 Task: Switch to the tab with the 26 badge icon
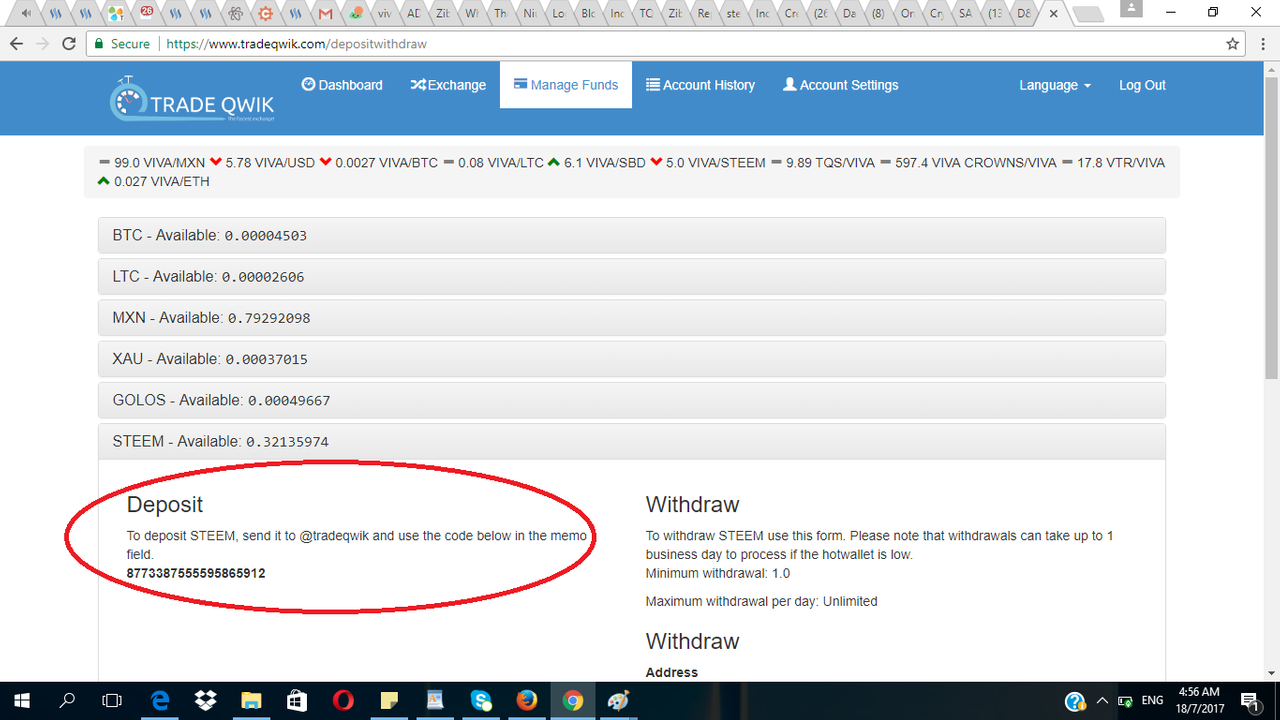[x=147, y=14]
